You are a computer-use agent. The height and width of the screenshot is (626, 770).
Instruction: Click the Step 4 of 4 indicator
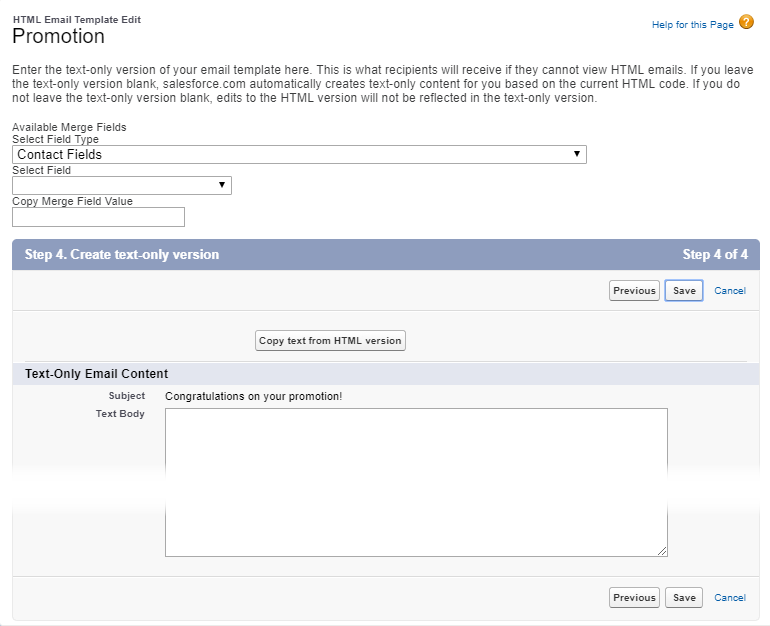coord(715,255)
